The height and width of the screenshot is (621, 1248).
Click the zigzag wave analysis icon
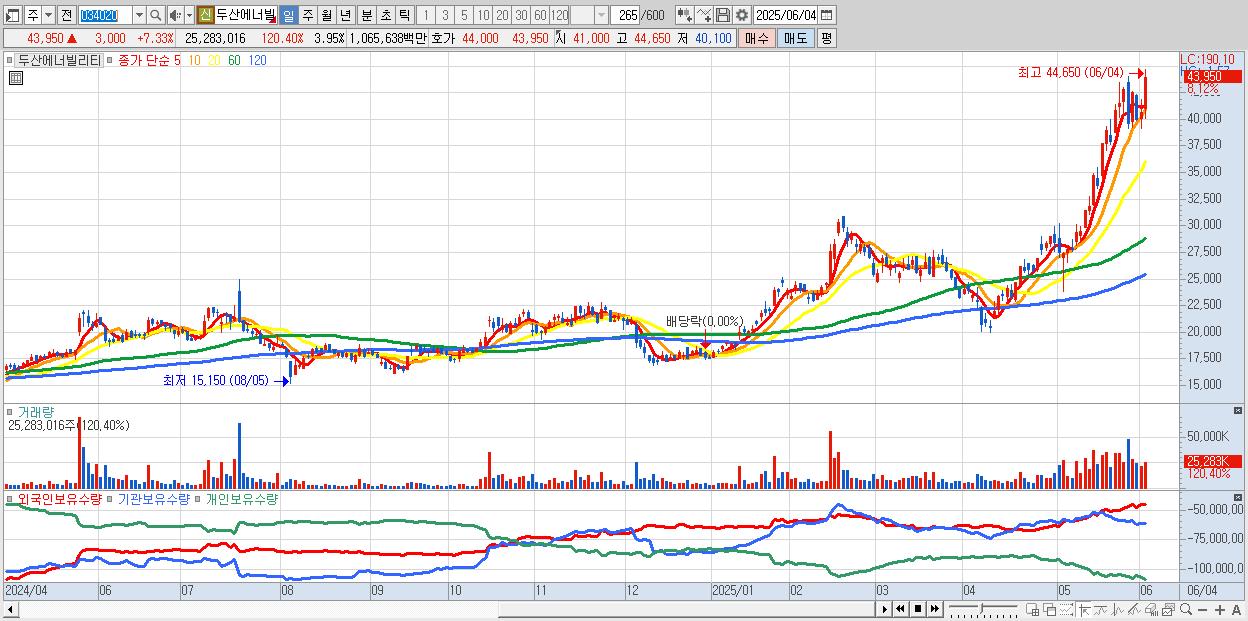(x=1118, y=609)
